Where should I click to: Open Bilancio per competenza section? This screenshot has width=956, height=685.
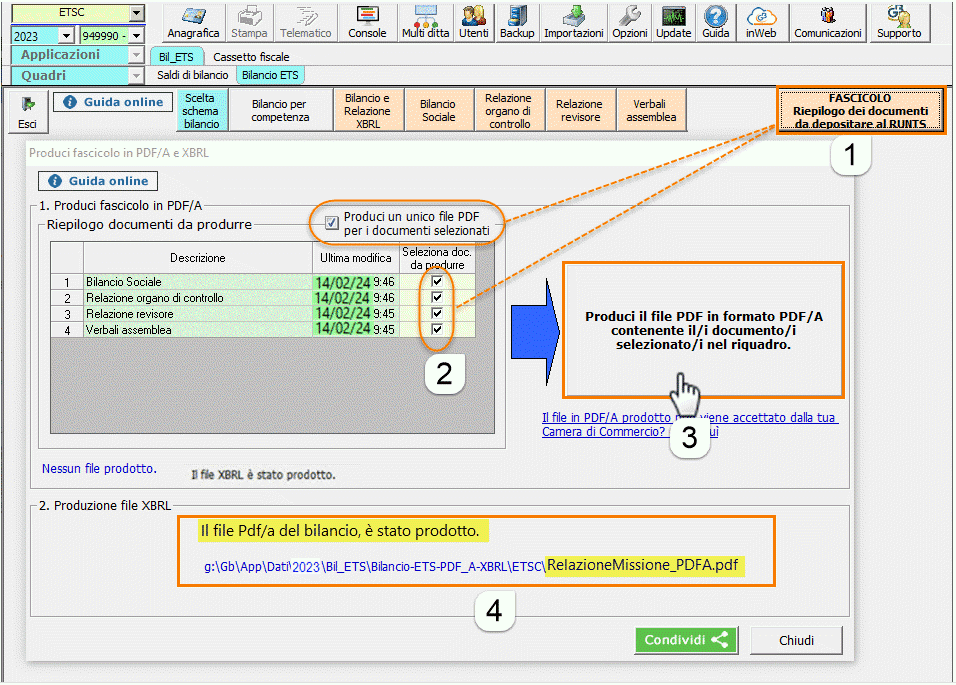coord(280,110)
